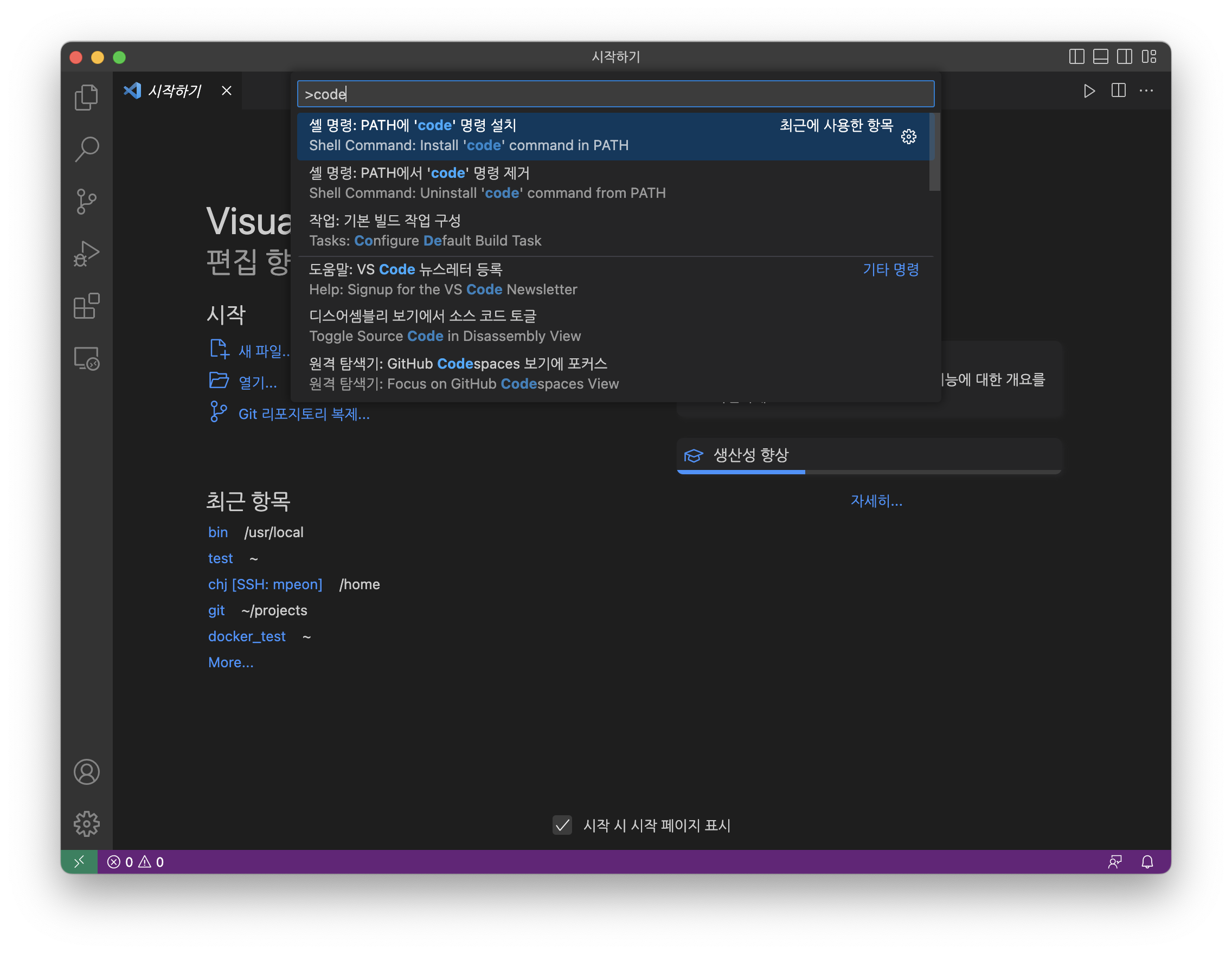Open the errors and warnings status item
Viewport: 1232px width, 954px height.
(x=136, y=861)
